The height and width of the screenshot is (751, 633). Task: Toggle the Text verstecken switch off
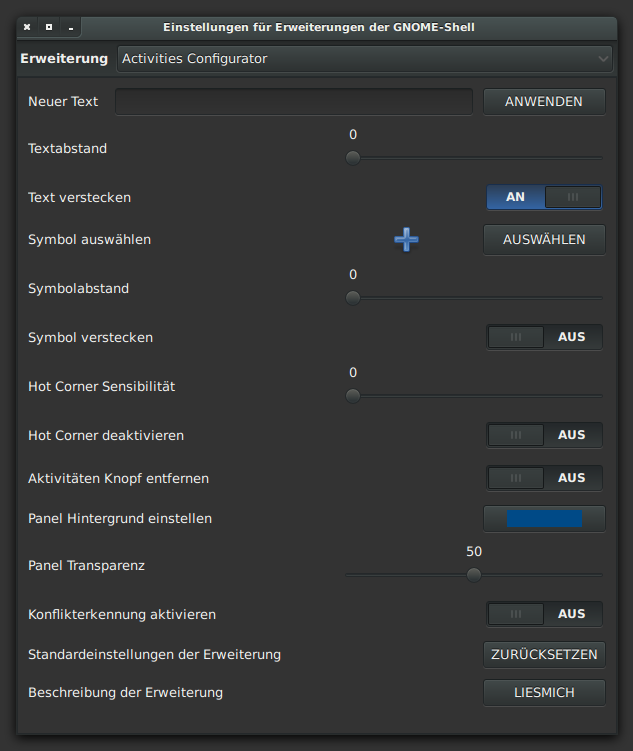(544, 197)
